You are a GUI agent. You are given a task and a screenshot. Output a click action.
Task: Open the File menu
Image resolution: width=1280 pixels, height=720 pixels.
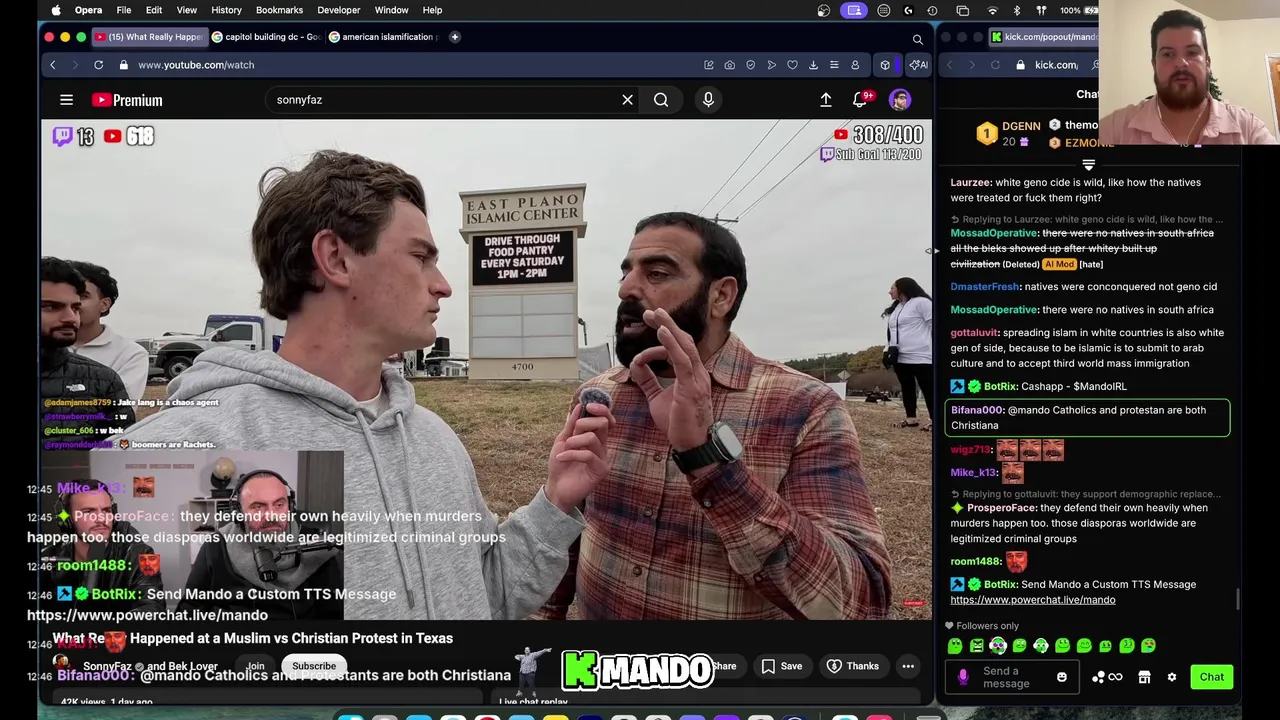(124, 10)
